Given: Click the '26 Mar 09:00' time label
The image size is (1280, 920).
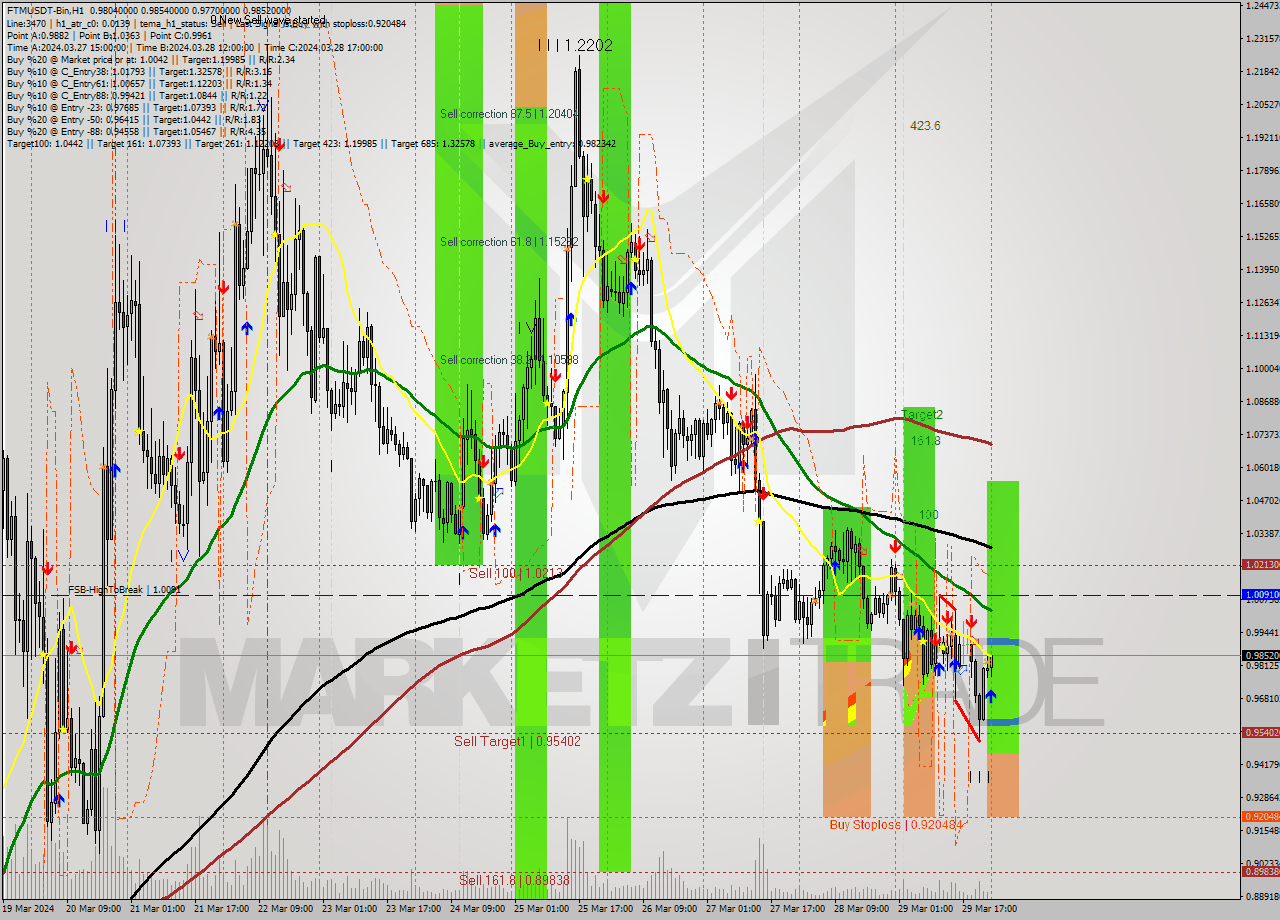Looking at the screenshot, I should 671,909.
